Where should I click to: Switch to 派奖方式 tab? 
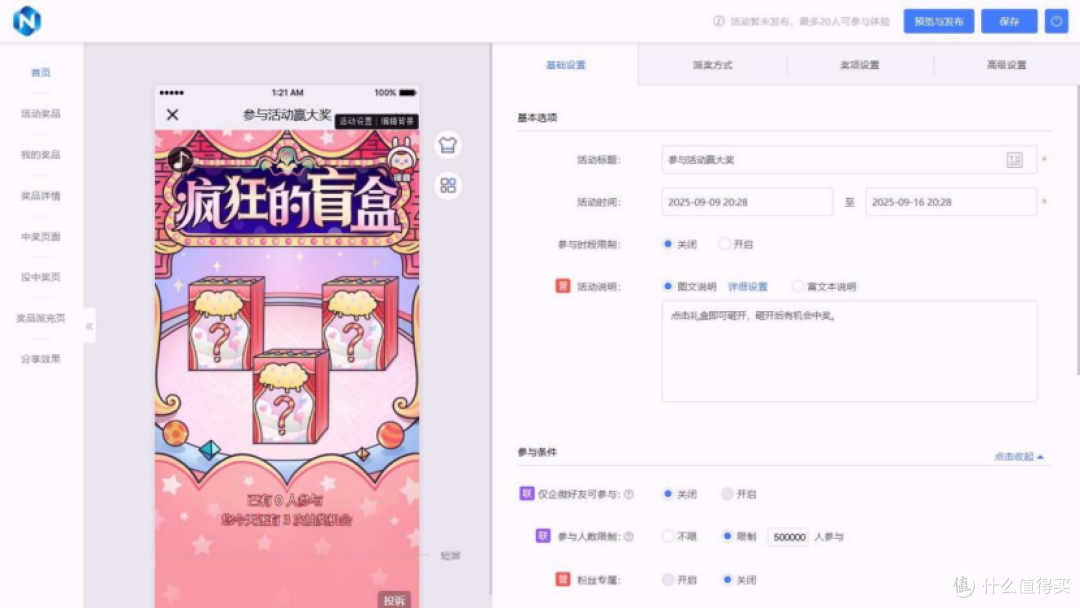[712, 65]
